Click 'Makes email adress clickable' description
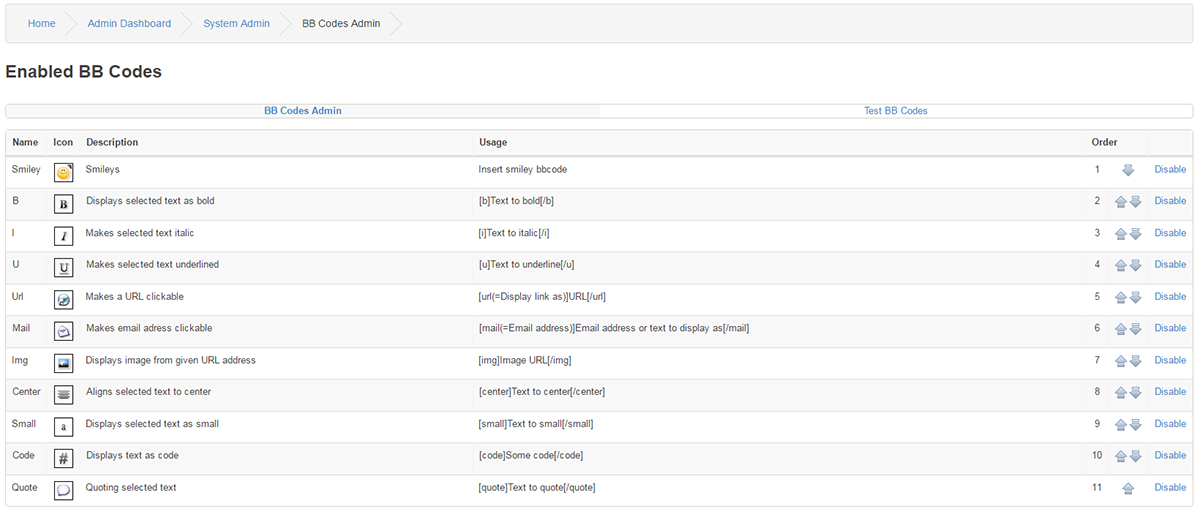 coord(149,328)
